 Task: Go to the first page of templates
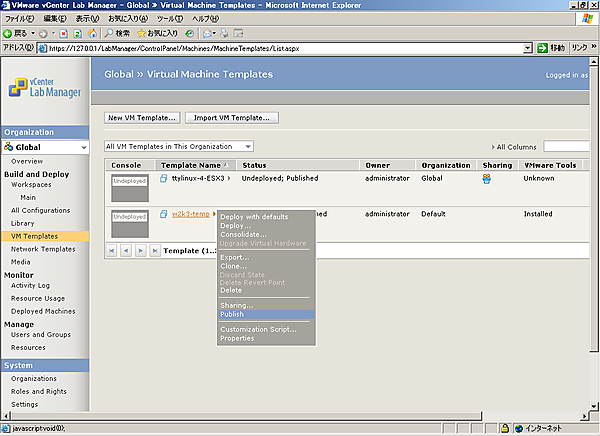pyautogui.click(x=111, y=250)
